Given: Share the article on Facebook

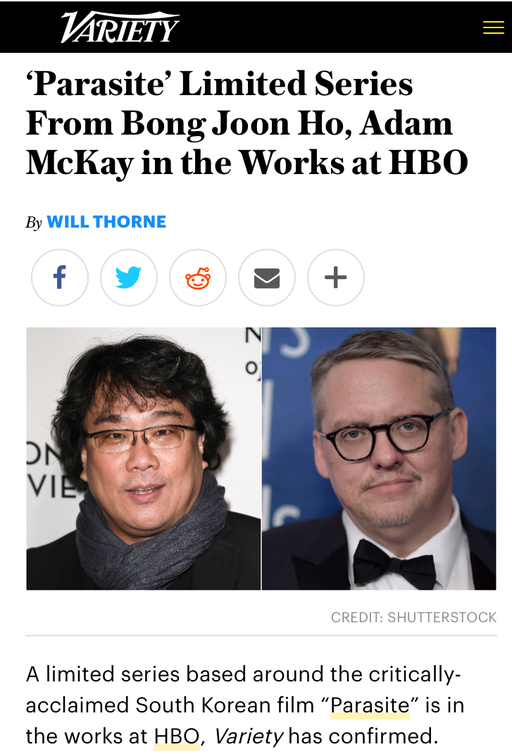Looking at the screenshot, I should click(x=60, y=277).
